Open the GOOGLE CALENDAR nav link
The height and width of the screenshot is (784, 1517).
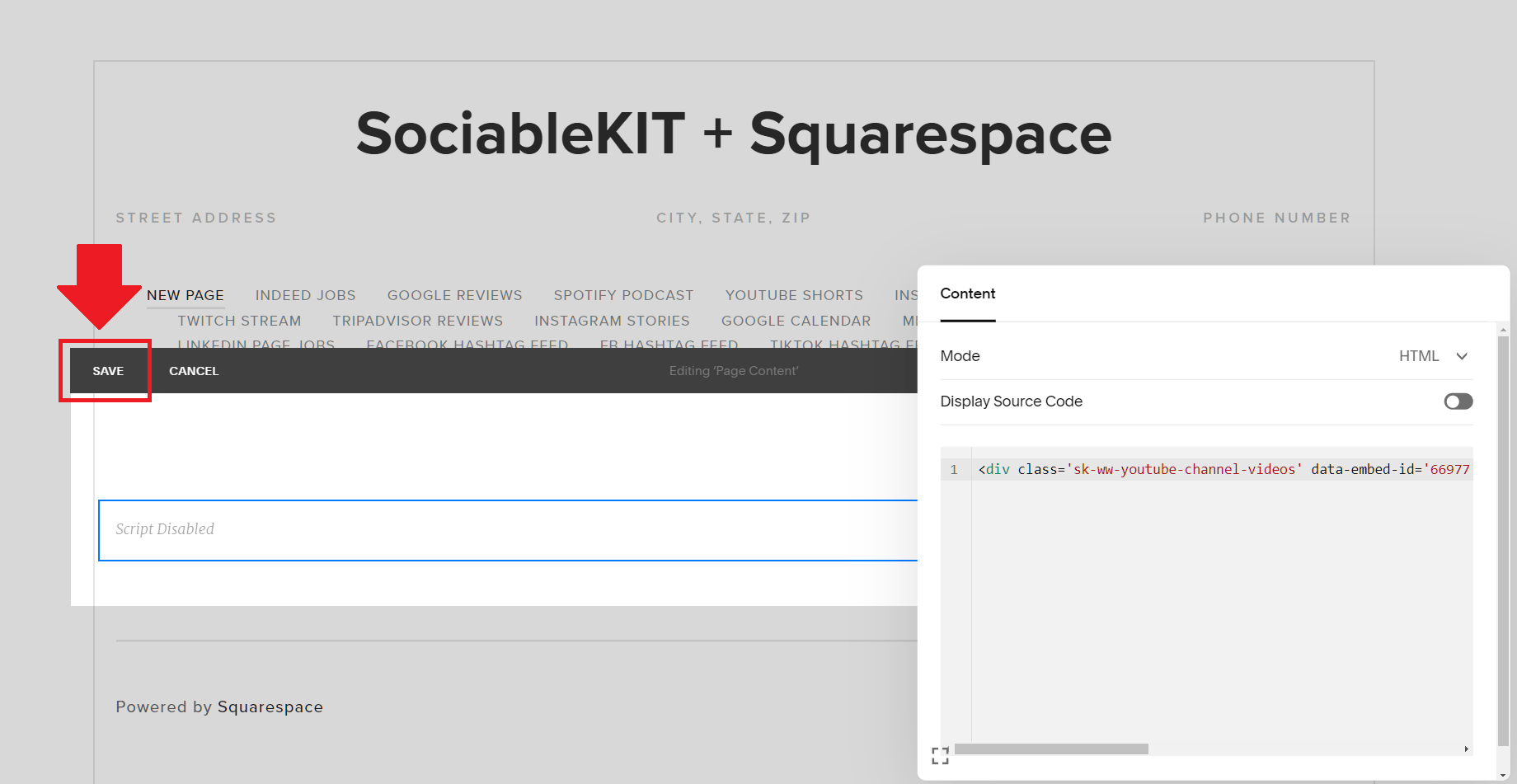coord(796,321)
